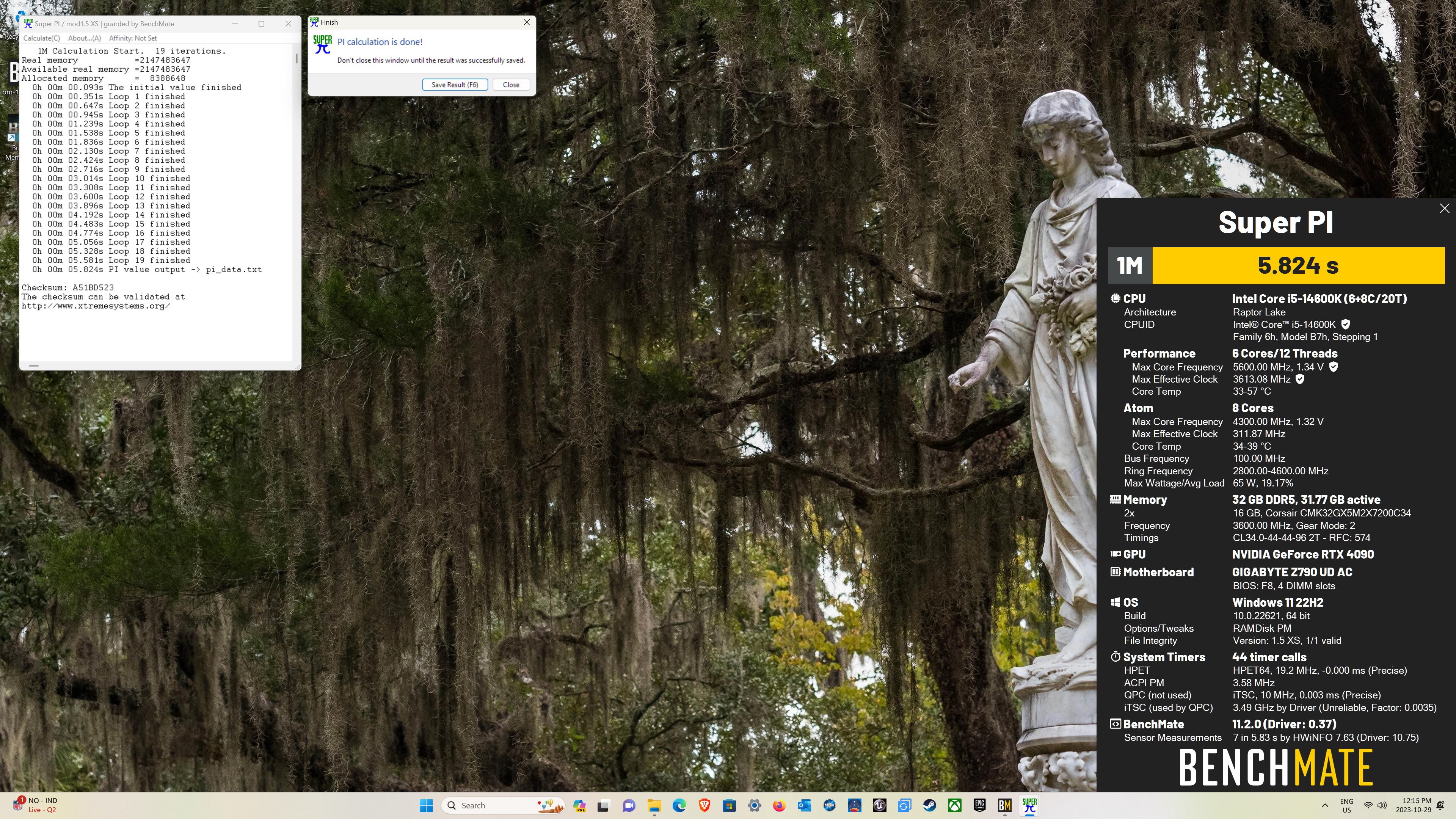The width and height of the screenshot is (1456, 819).
Task: Switch to BenchMate taskbar icon
Action: tap(1004, 805)
